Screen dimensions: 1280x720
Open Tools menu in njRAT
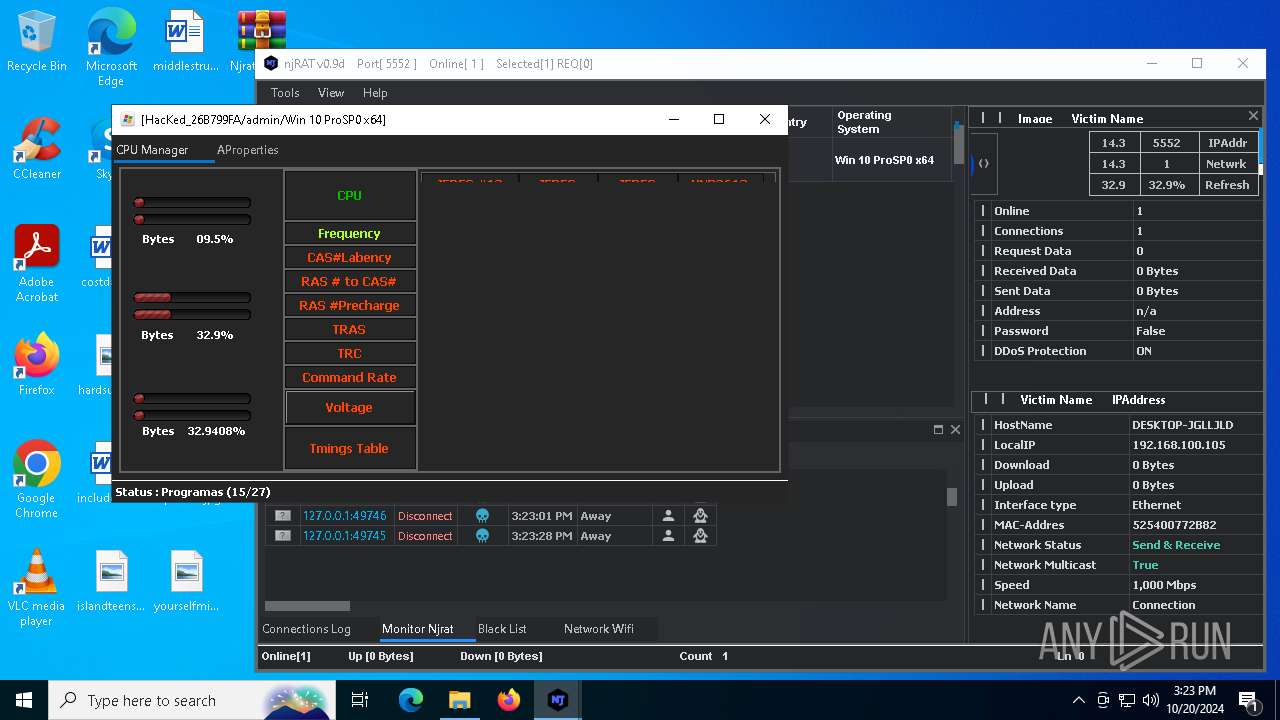285,93
